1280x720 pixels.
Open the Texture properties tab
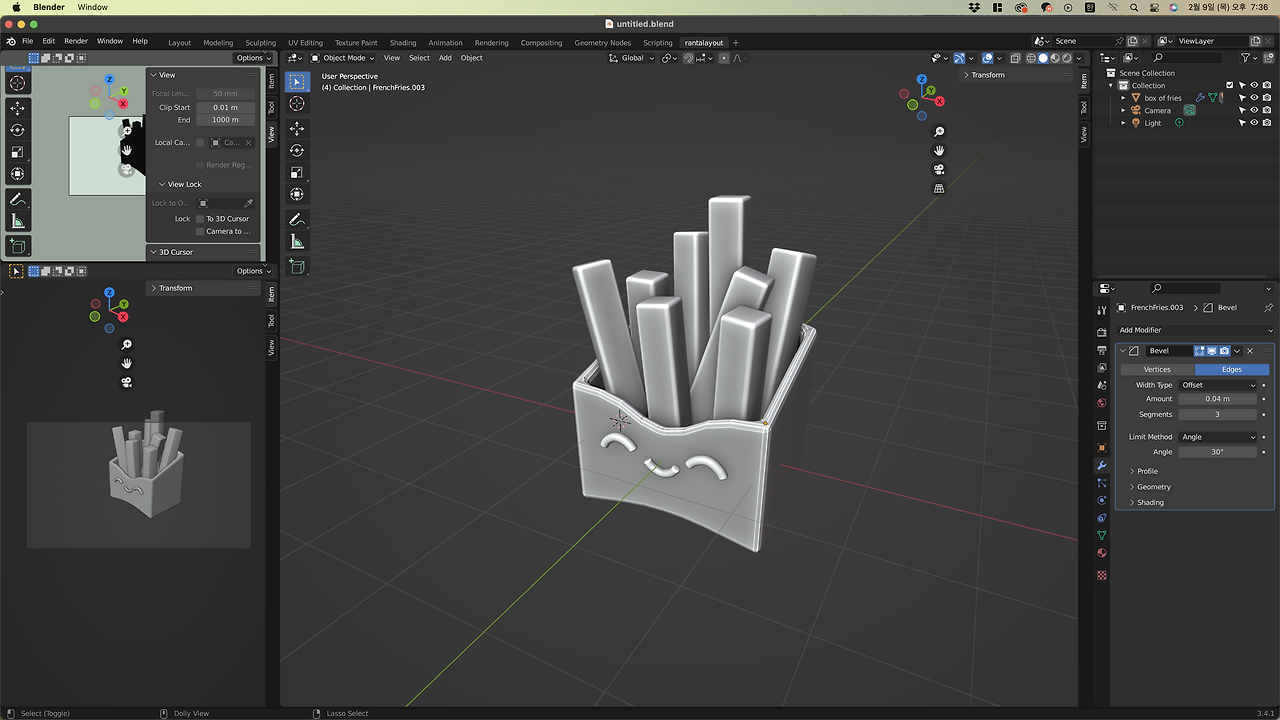pos(1102,576)
